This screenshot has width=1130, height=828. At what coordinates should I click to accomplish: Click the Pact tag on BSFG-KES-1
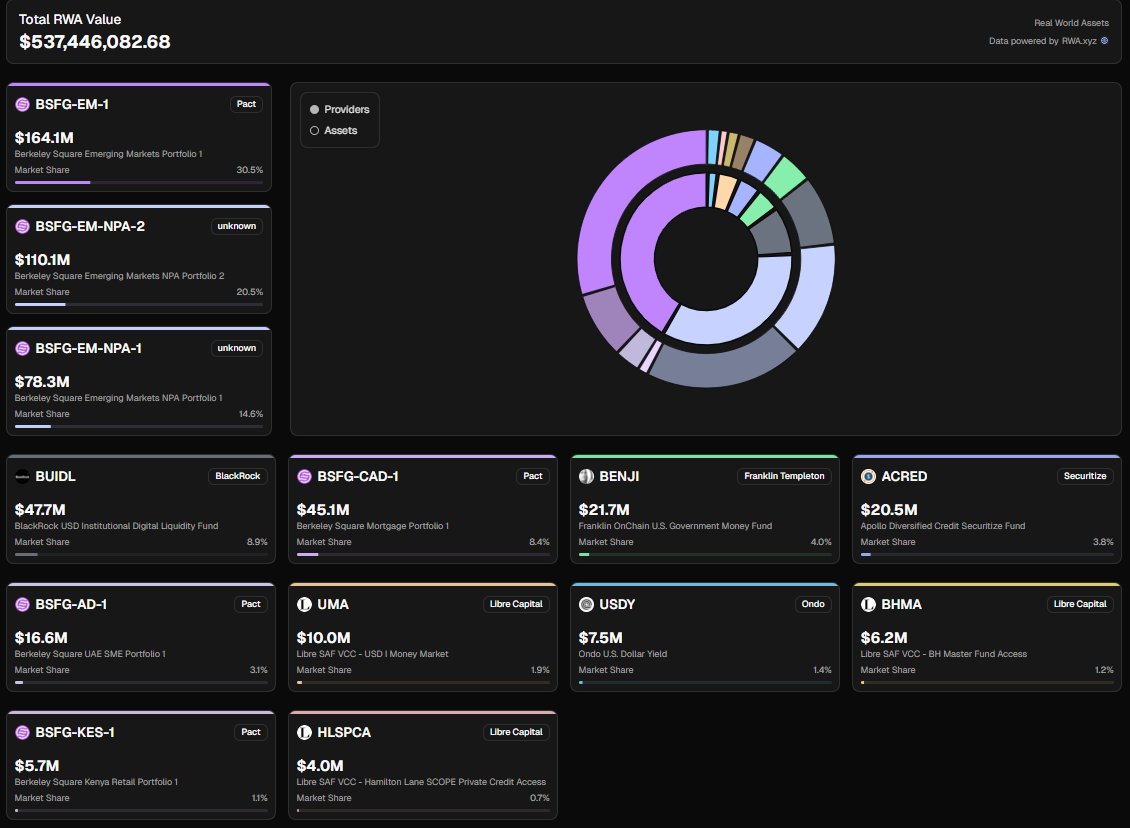tap(251, 732)
